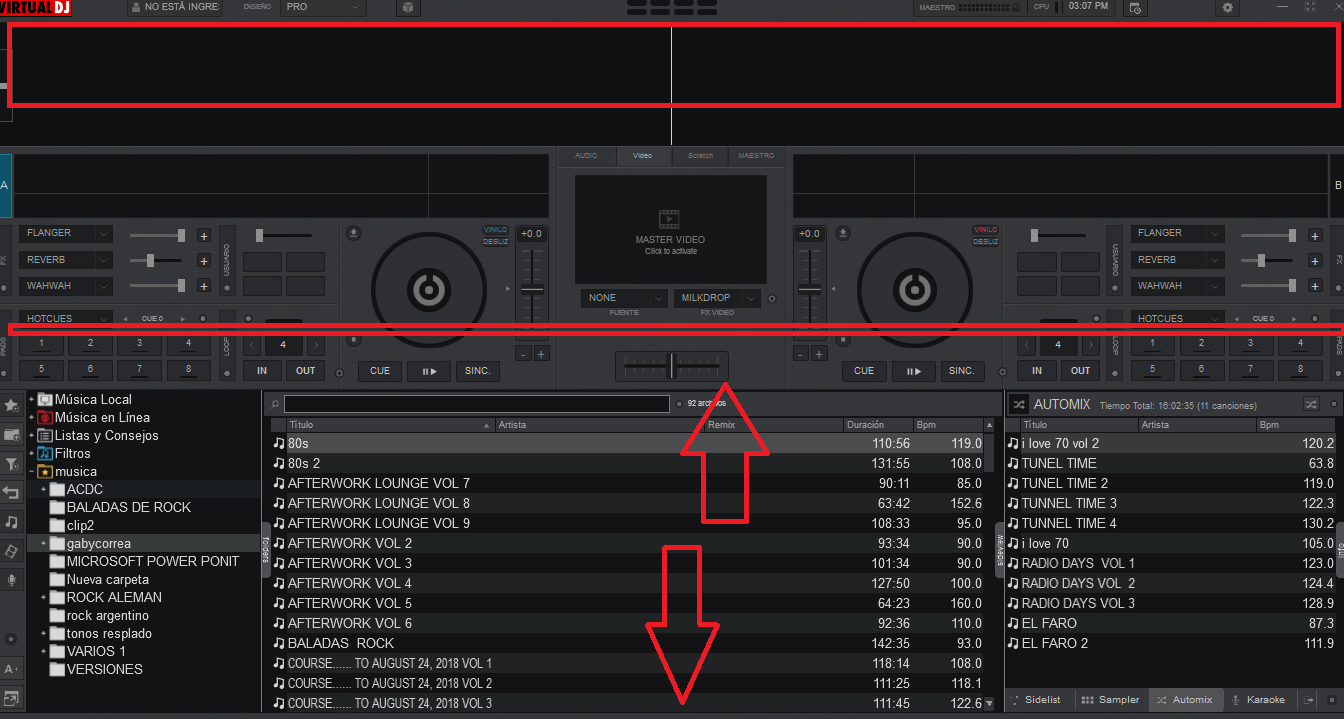Screen dimensions: 1344x719
Task: Click the back arrow icon in the browser sidebar
Action: pyautogui.click(x=12, y=493)
